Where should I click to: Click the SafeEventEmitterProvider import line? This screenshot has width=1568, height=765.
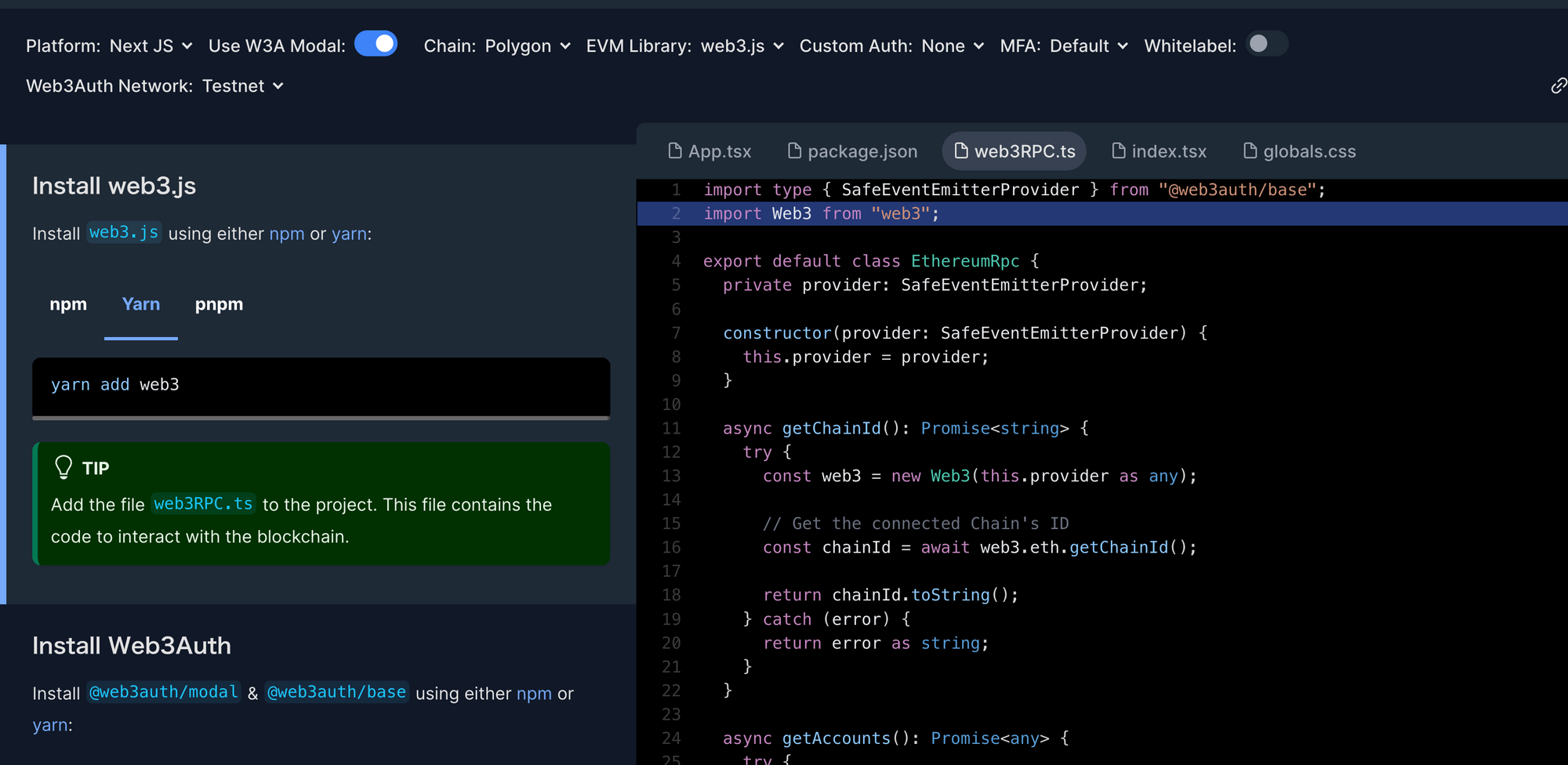1014,190
